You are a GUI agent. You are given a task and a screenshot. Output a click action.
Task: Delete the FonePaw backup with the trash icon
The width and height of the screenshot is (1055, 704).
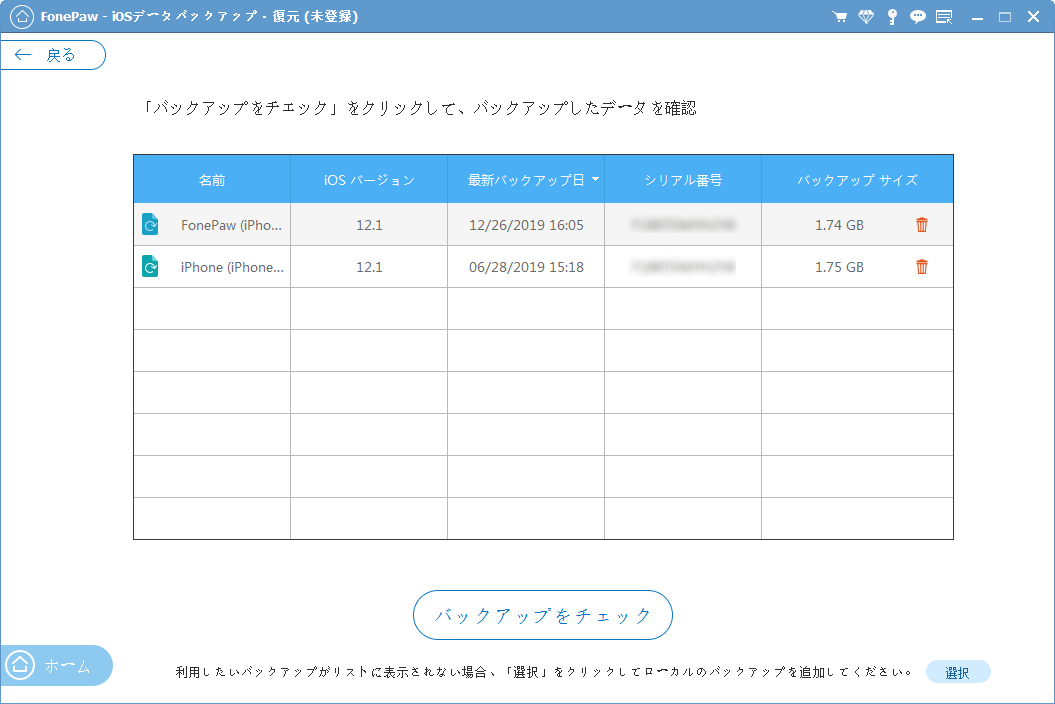(x=922, y=225)
